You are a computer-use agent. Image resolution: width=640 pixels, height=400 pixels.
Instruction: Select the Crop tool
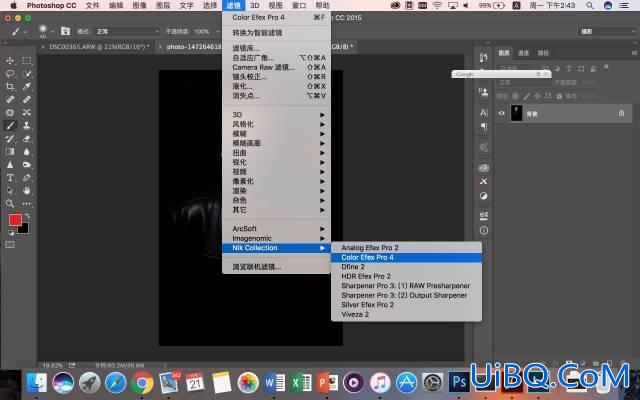[10, 87]
